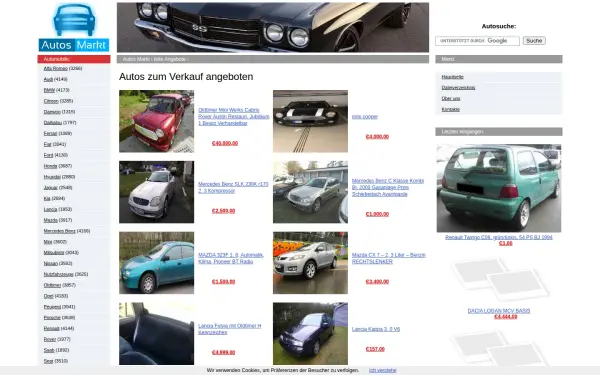The width and height of the screenshot is (600, 375).
Task: Open the Dateiverzeichnis menu item
Action: click(458, 88)
